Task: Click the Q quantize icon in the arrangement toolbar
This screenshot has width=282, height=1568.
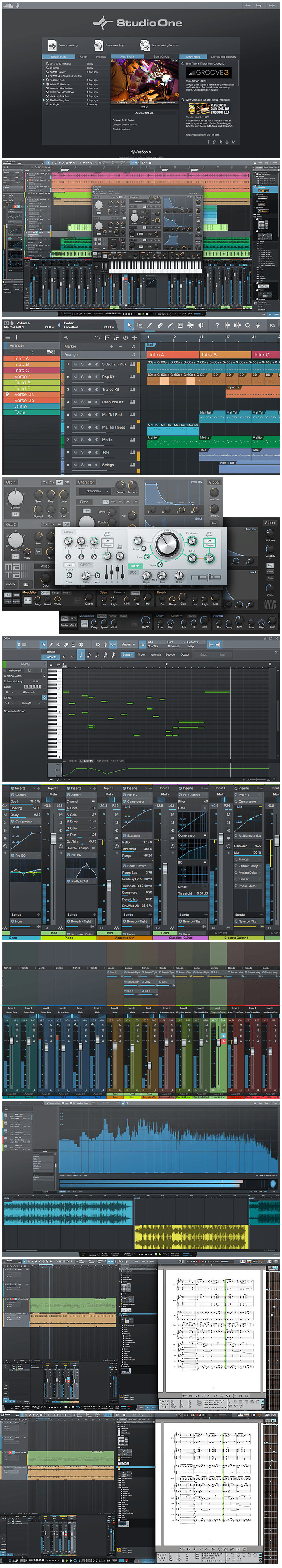Action: click(x=247, y=326)
